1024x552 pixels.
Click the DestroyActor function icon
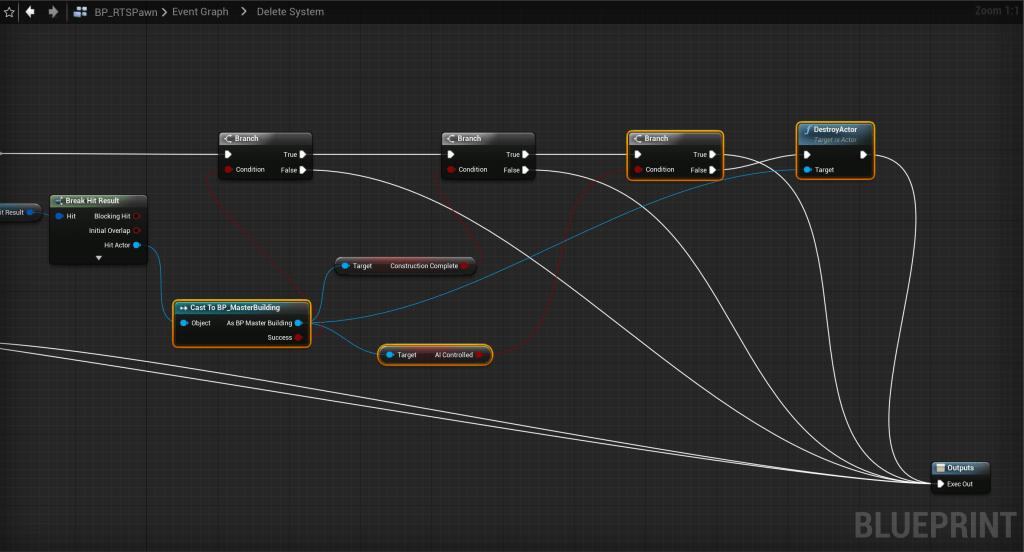806,130
